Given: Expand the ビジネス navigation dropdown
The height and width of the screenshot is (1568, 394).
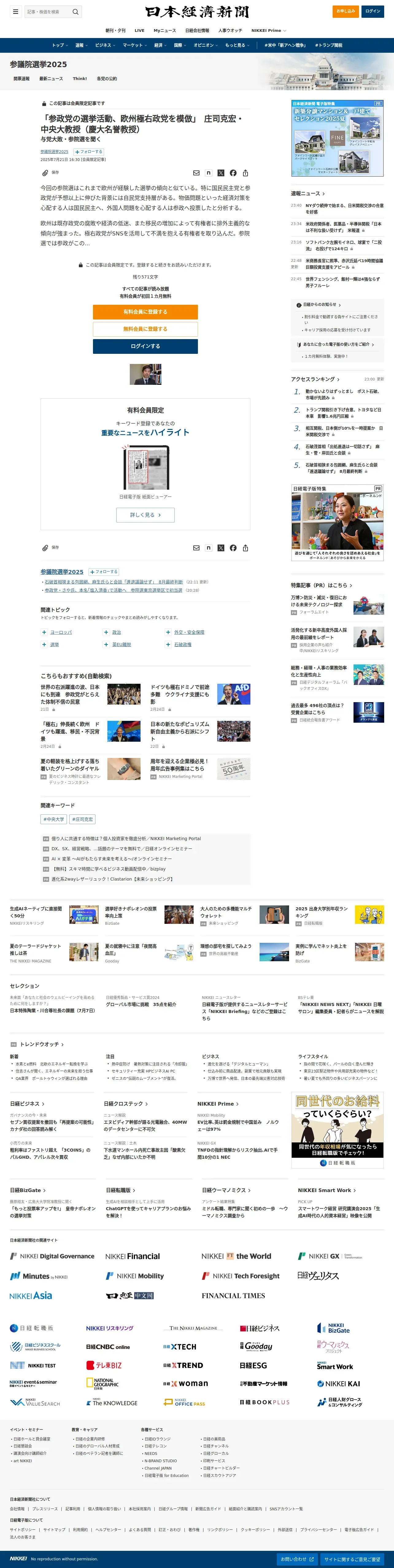Looking at the screenshot, I should (105, 45).
